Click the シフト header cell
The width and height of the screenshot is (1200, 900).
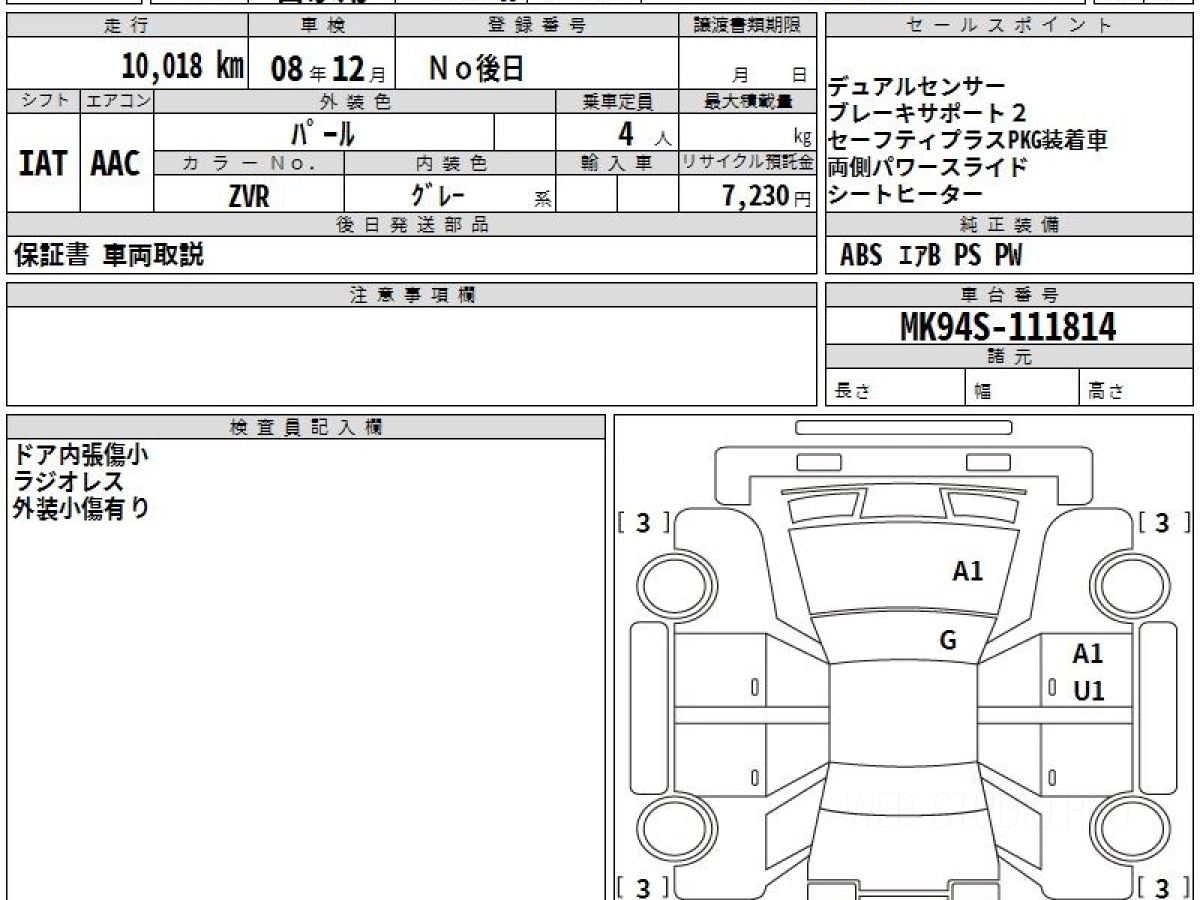tap(43, 101)
